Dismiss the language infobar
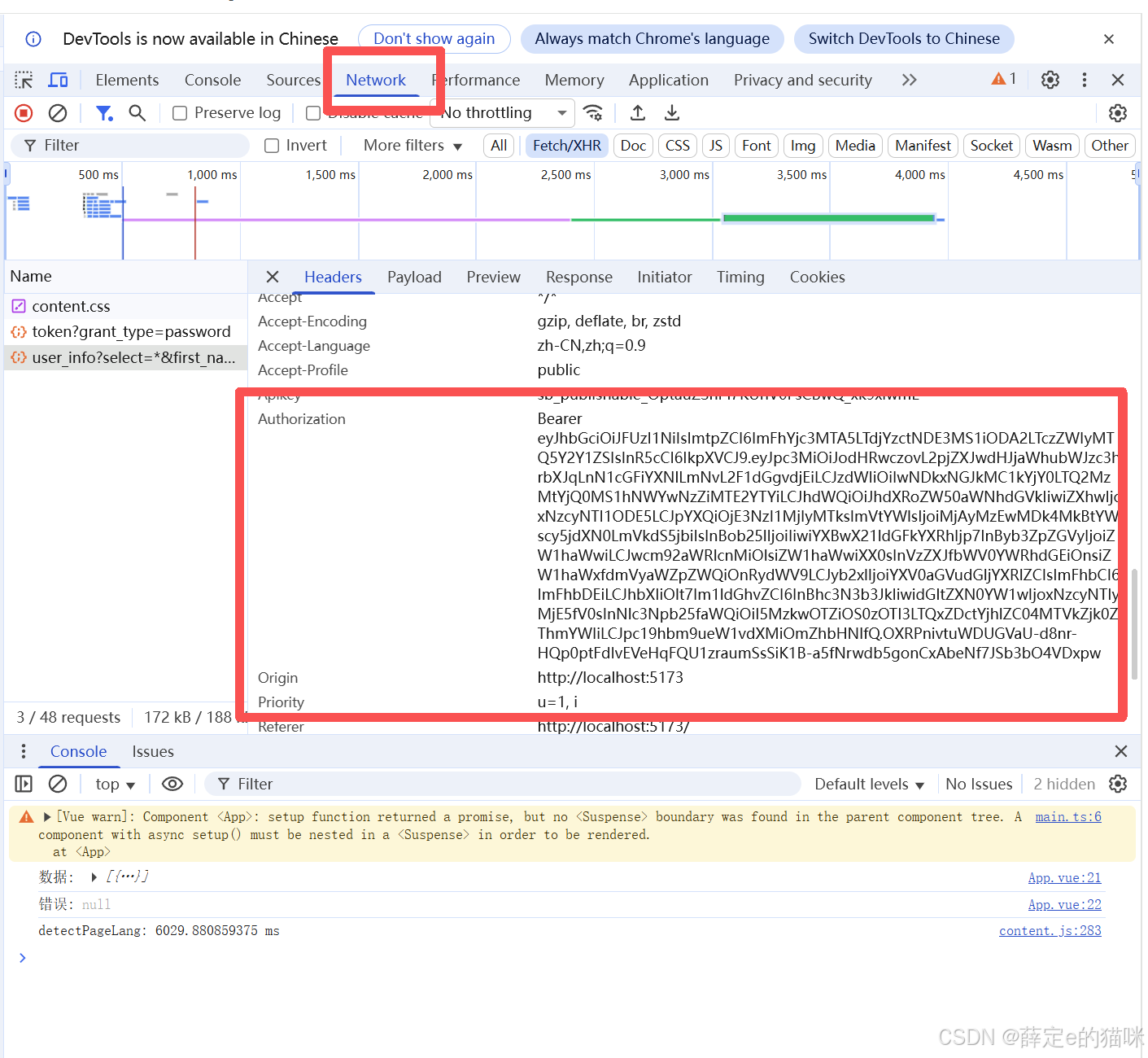Viewport: 1148px width, 1058px height. pos(1108,39)
